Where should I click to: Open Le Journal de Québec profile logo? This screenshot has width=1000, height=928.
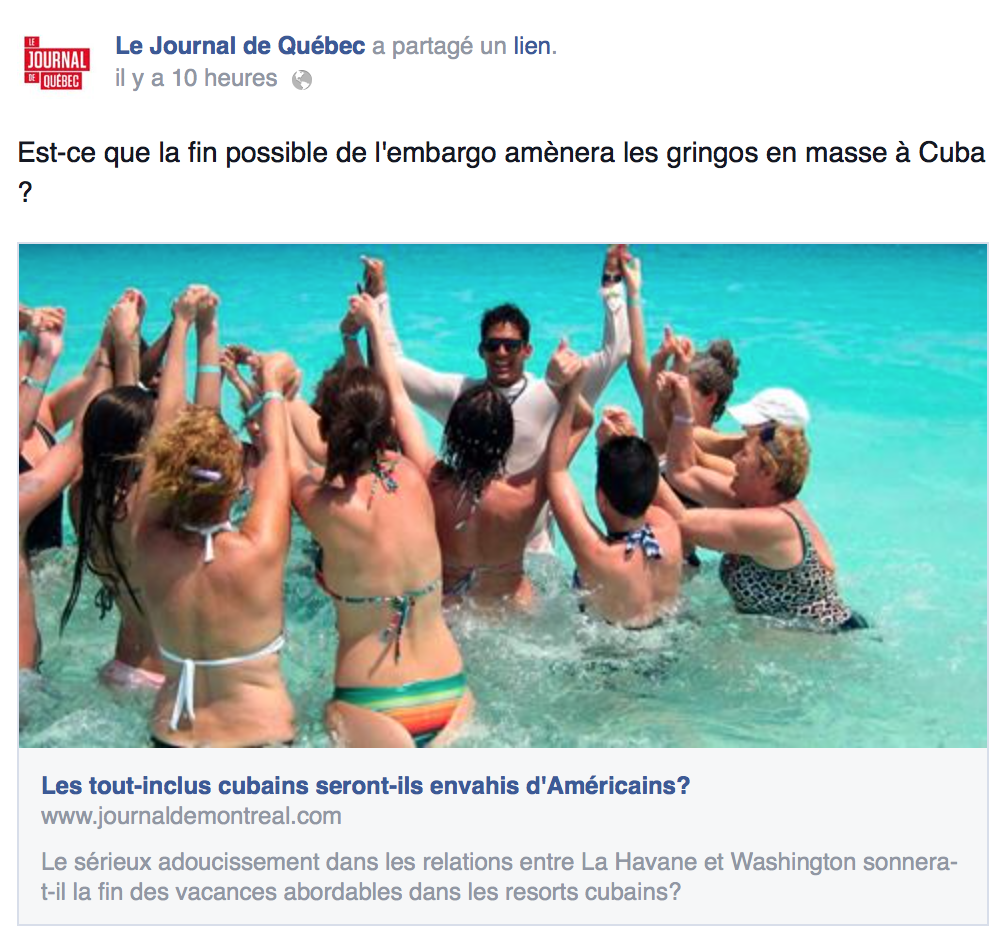pos(57,63)
